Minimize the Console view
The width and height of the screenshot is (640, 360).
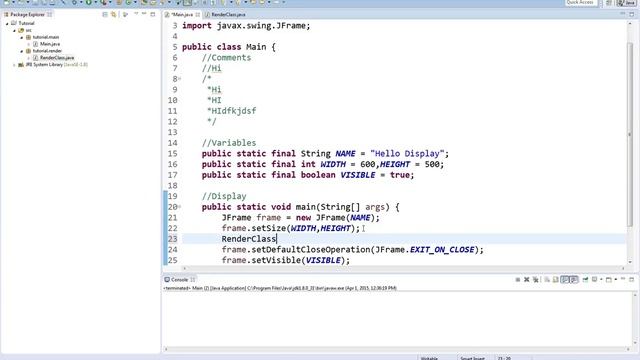coord(623,279)
